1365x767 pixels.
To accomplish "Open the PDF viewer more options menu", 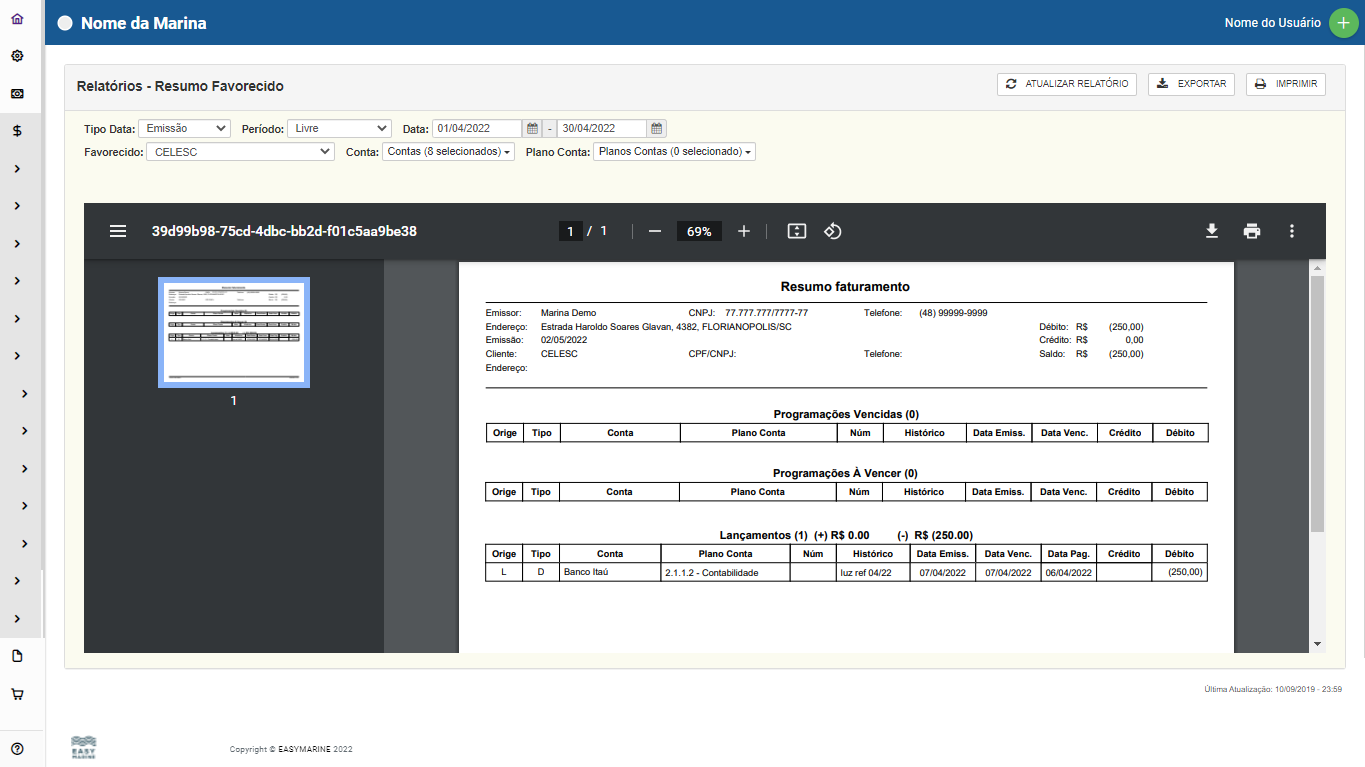I will click(1291, 231).
